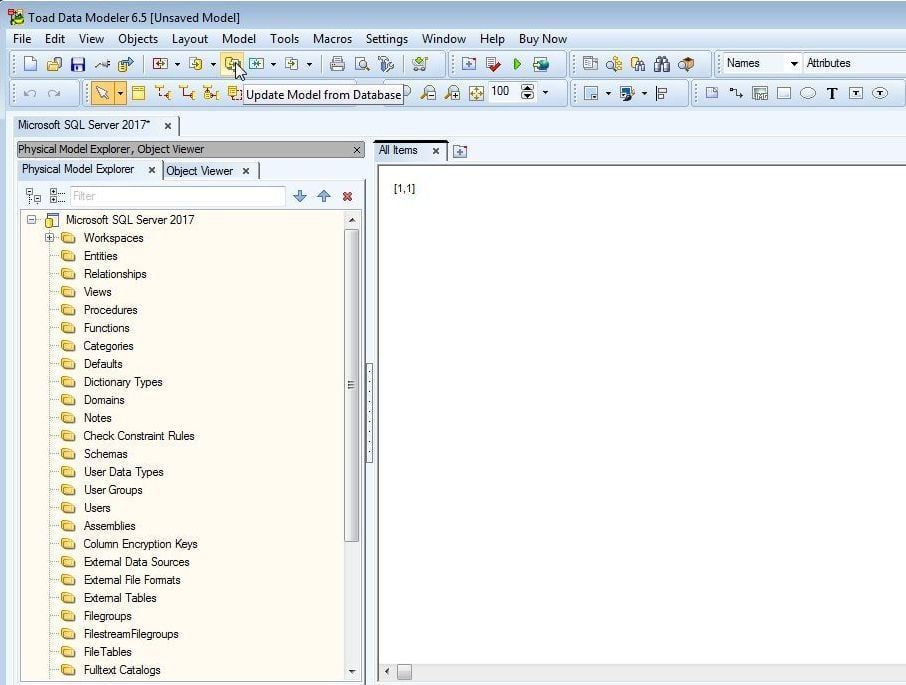Open Print Preview magnifier icon
The height and width of the screenshot is (685, 906).
tap(362, 64)
